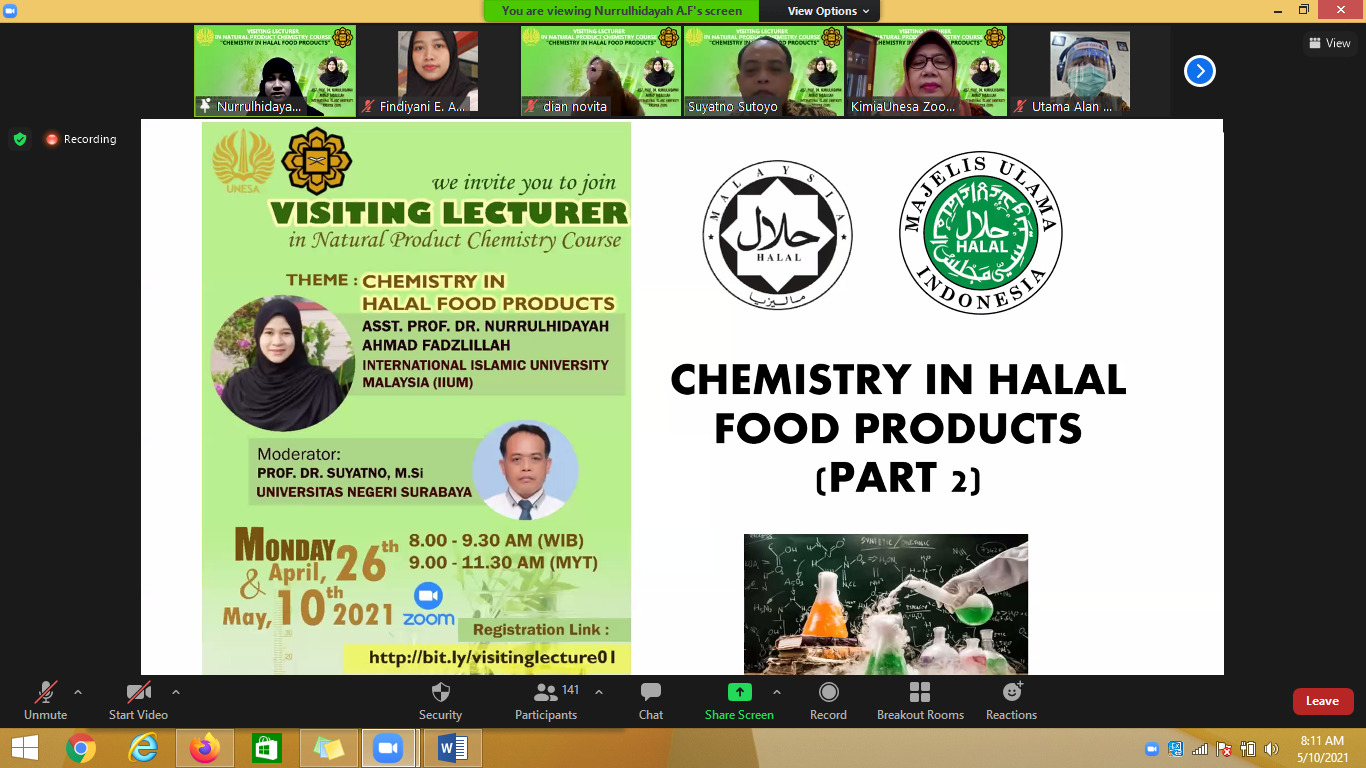1366x768 pixels.
Task: Open Firefox from the Windows taskbar
Action: 205,748
